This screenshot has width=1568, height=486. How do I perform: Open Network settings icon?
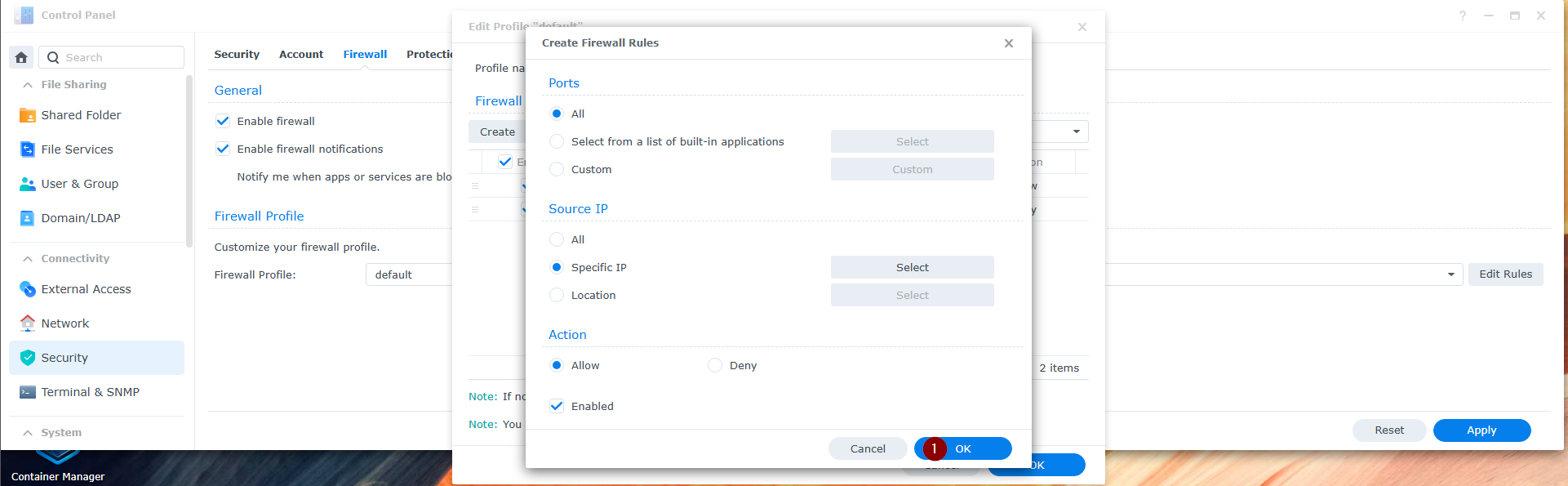point(28,323)
